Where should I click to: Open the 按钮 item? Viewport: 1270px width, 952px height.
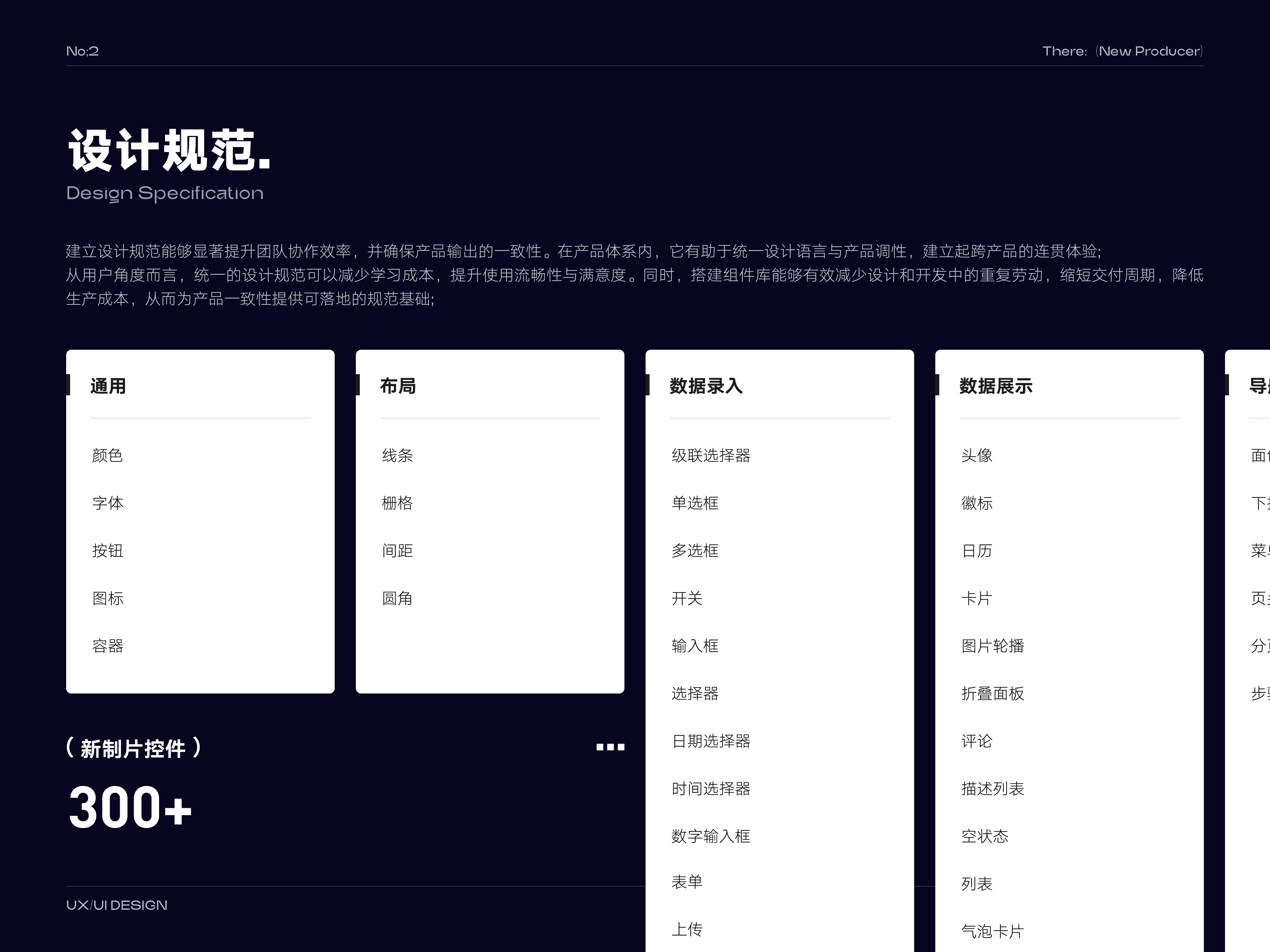108,550
